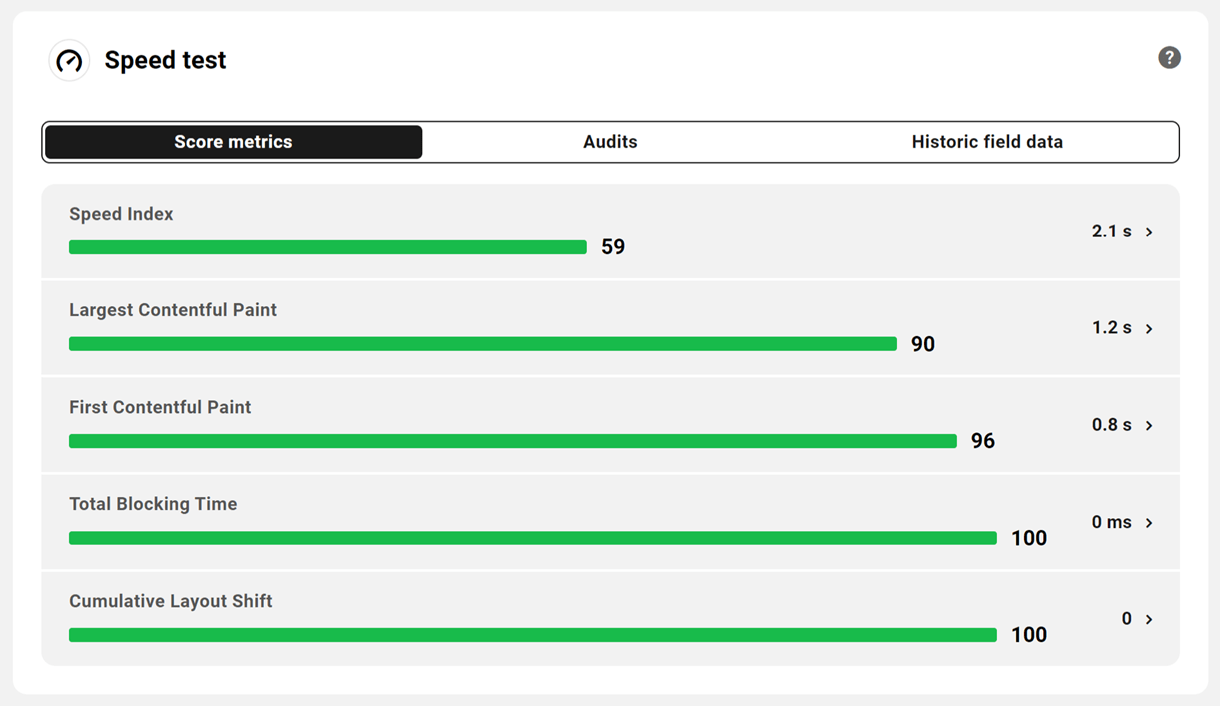Expand Largest Contentful Paint details chevron
Viewport: 1220px width, 706px height.
click(1149, 329)
